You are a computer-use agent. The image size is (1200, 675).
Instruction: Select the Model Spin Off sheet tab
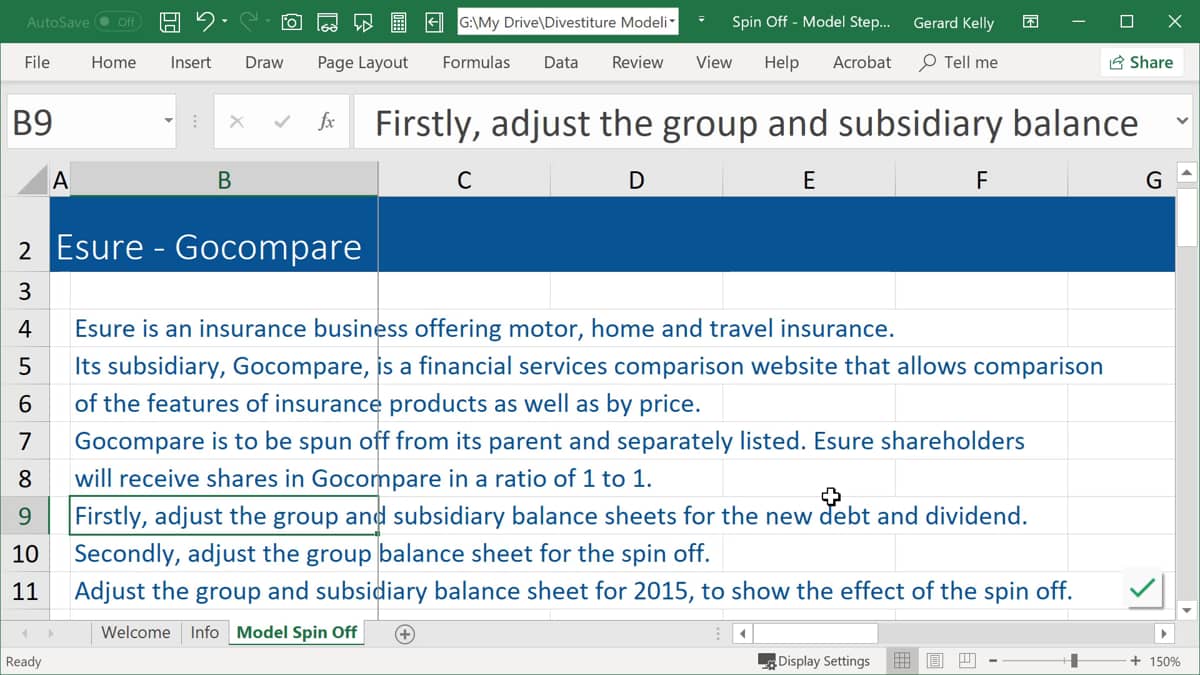pyautogui.click(x=297, y=632)
